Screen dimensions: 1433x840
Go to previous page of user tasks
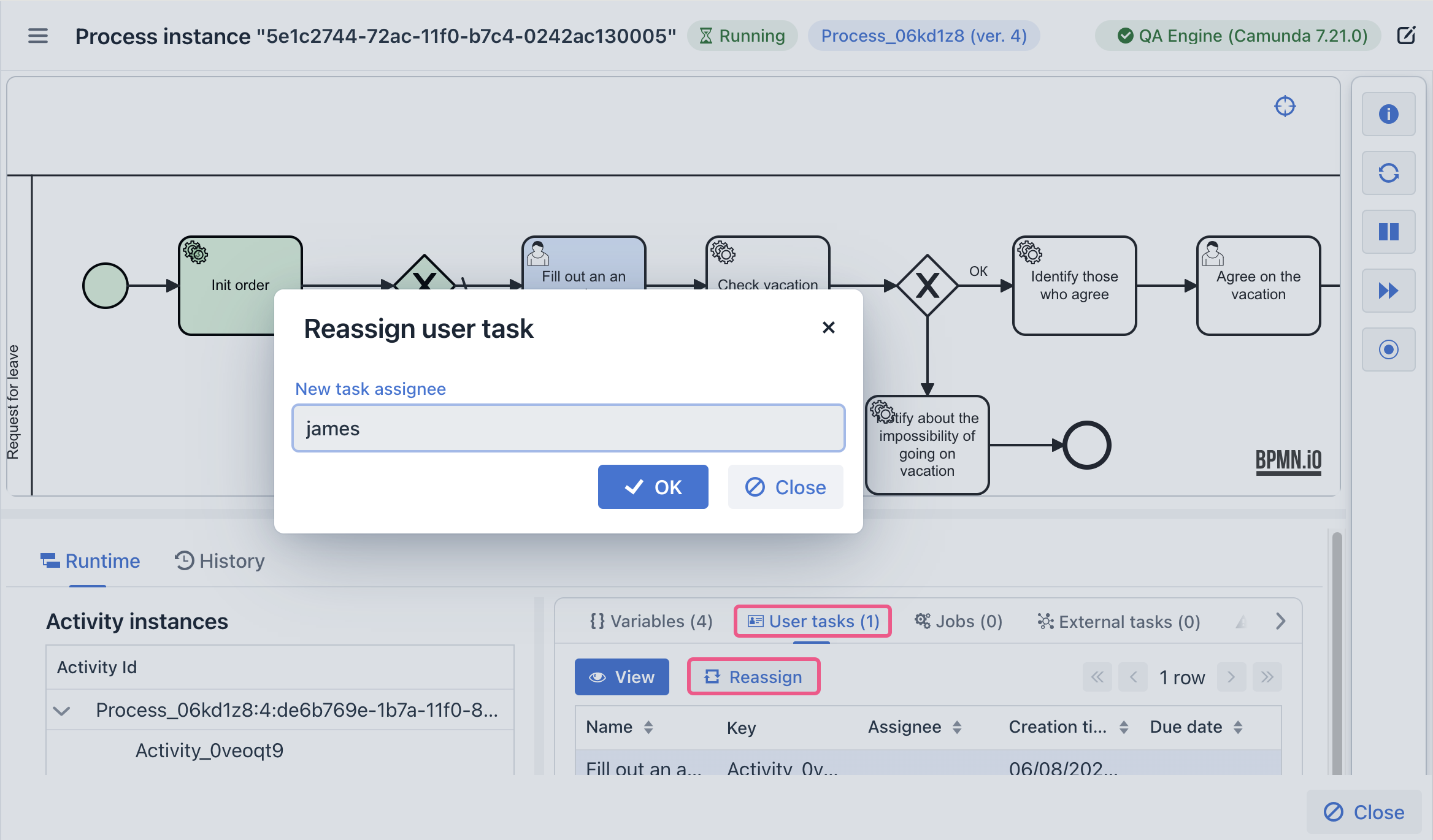click(1133, 677)
